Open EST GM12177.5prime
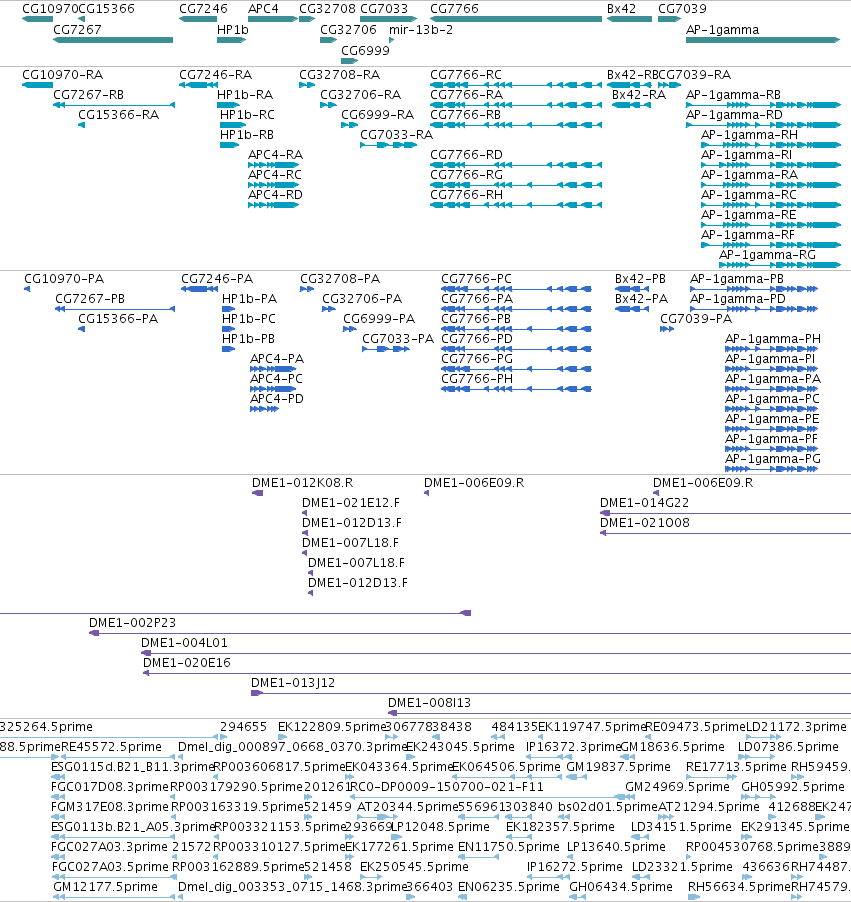This screenshot has width=851, height=902. (105, 887)
